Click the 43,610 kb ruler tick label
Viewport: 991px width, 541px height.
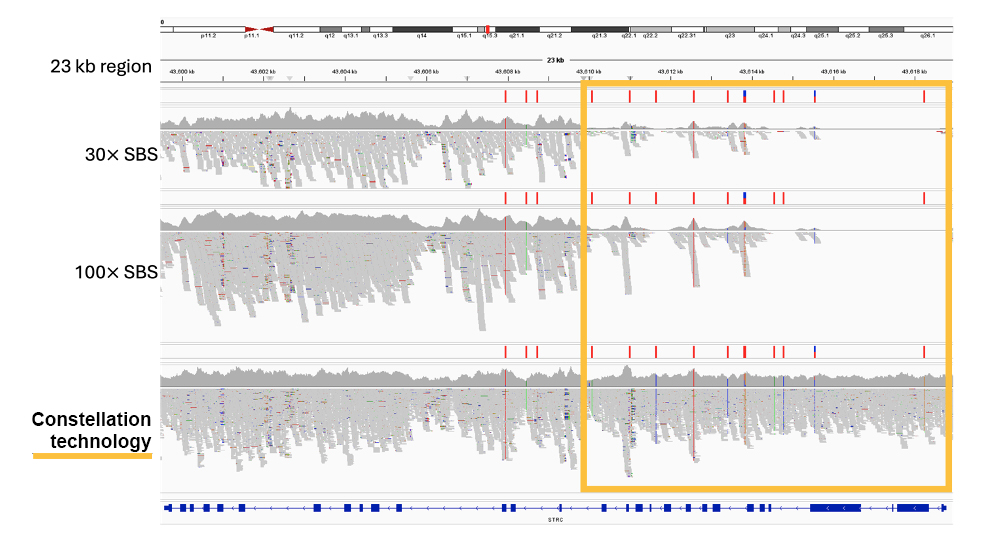[x=588, y=71]
